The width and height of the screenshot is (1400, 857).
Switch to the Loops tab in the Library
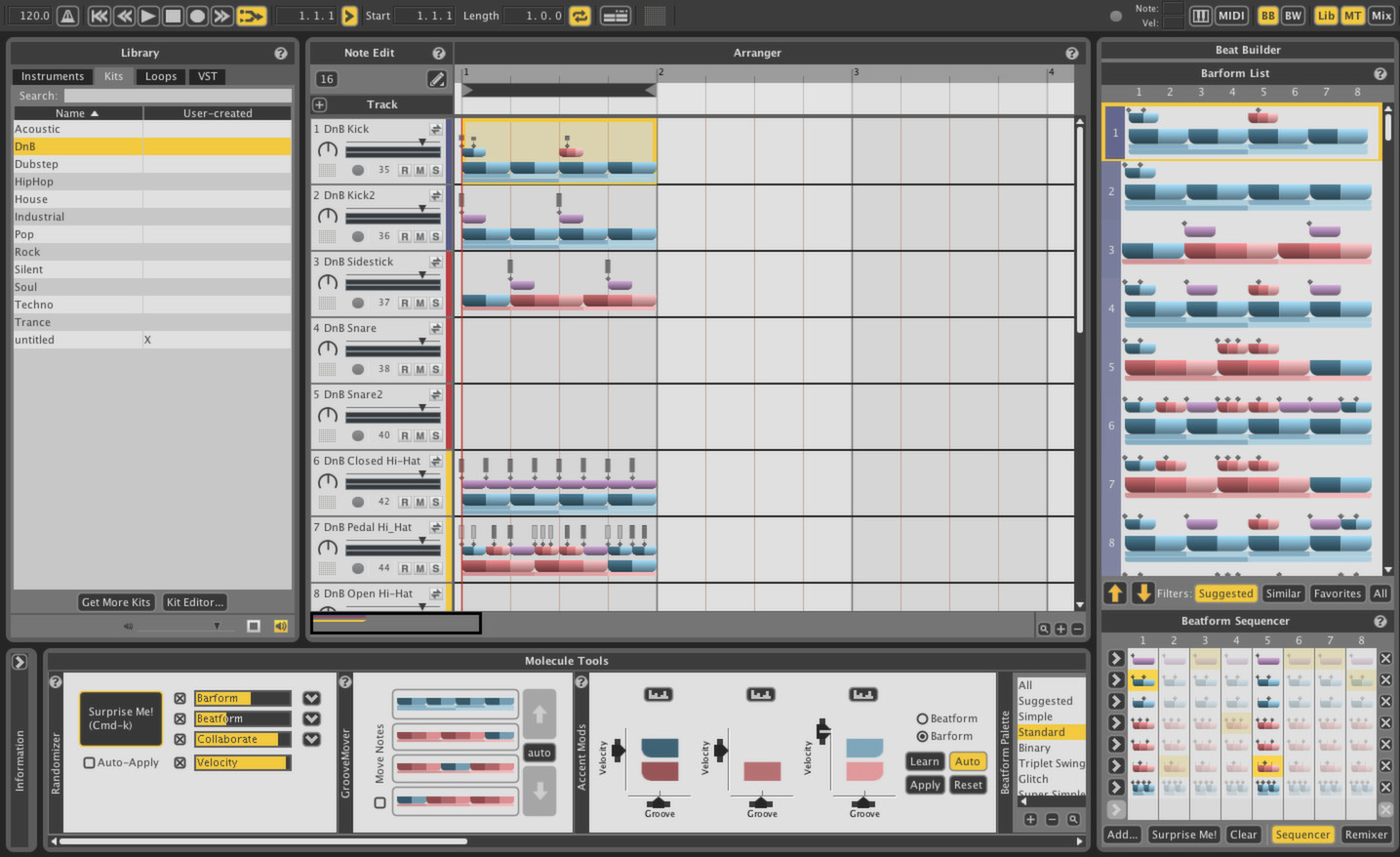point(160,76)
